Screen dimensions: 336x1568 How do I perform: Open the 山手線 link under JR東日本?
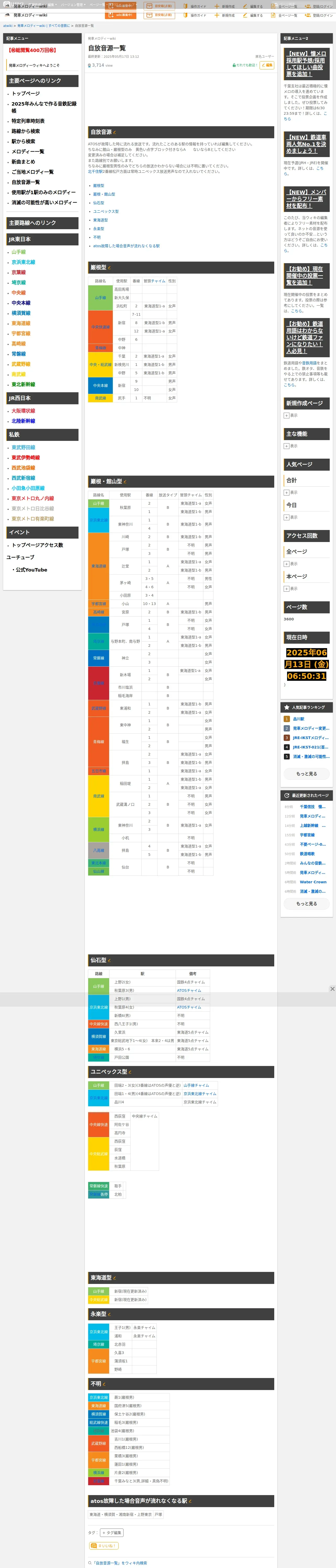(x=18, y=252)
